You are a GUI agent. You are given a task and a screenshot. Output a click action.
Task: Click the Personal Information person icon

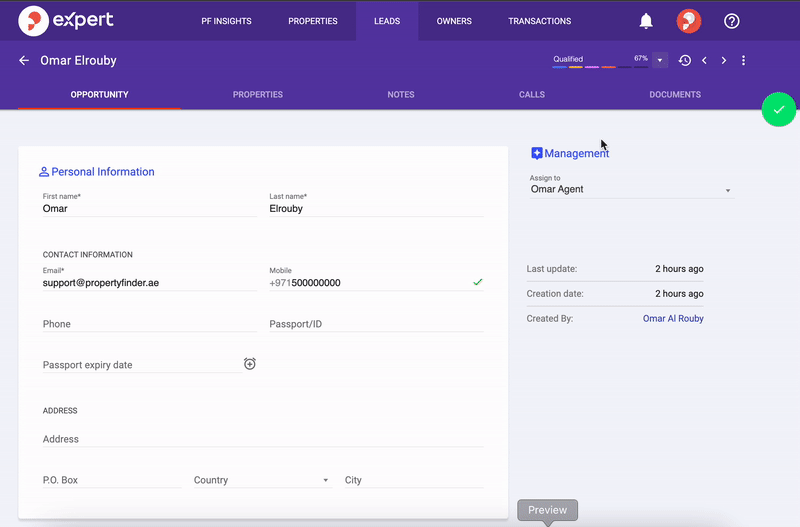click(44, 172)
